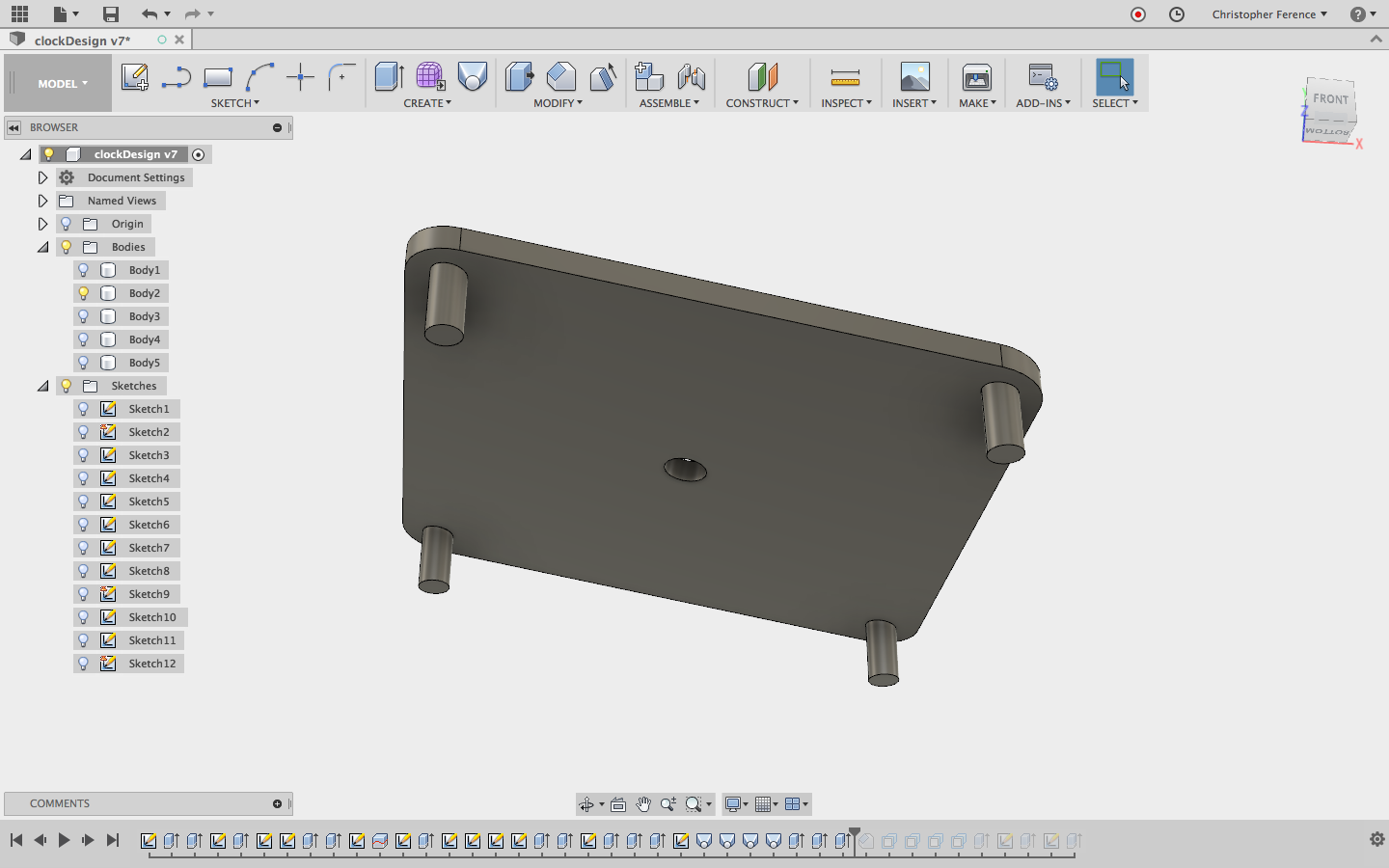Toggle visibility of the Bodies folder

pos(67,247)
